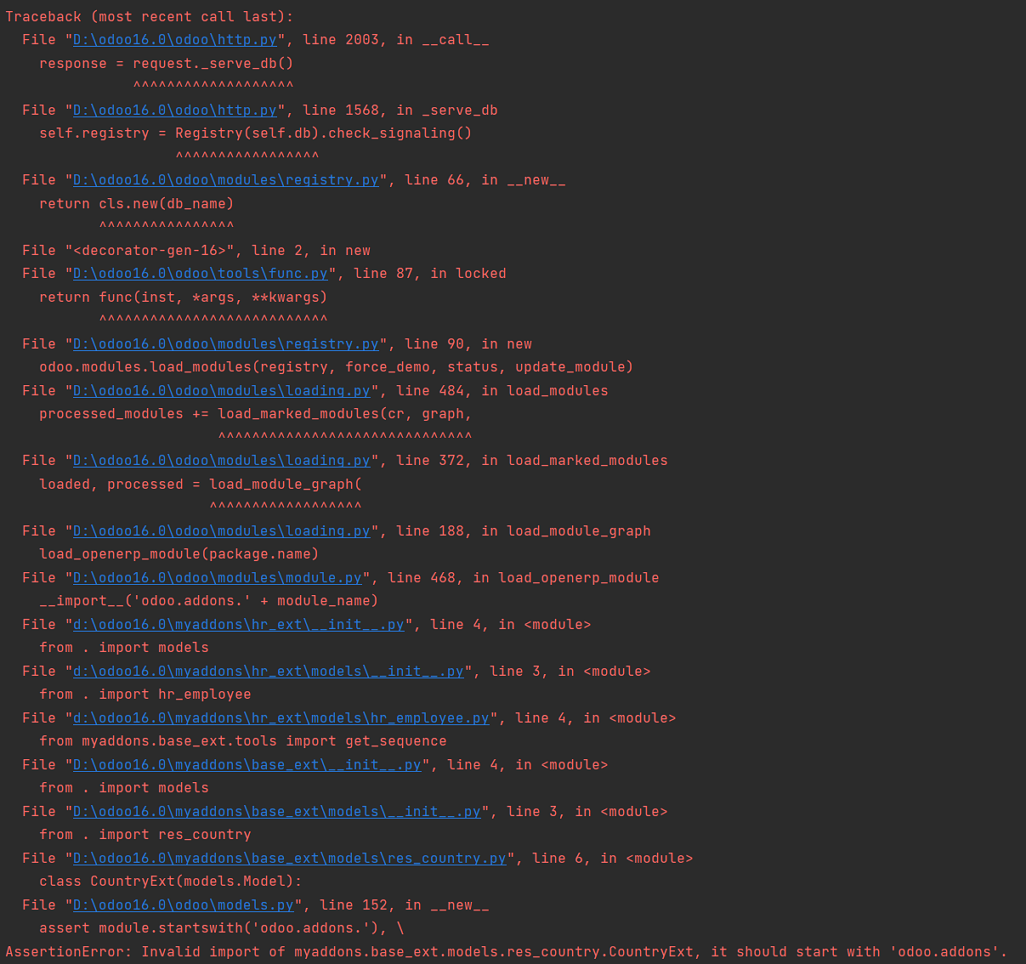
Task: Open the hr_ext\__init__.py file link
Action: click(x=238, y=625)
